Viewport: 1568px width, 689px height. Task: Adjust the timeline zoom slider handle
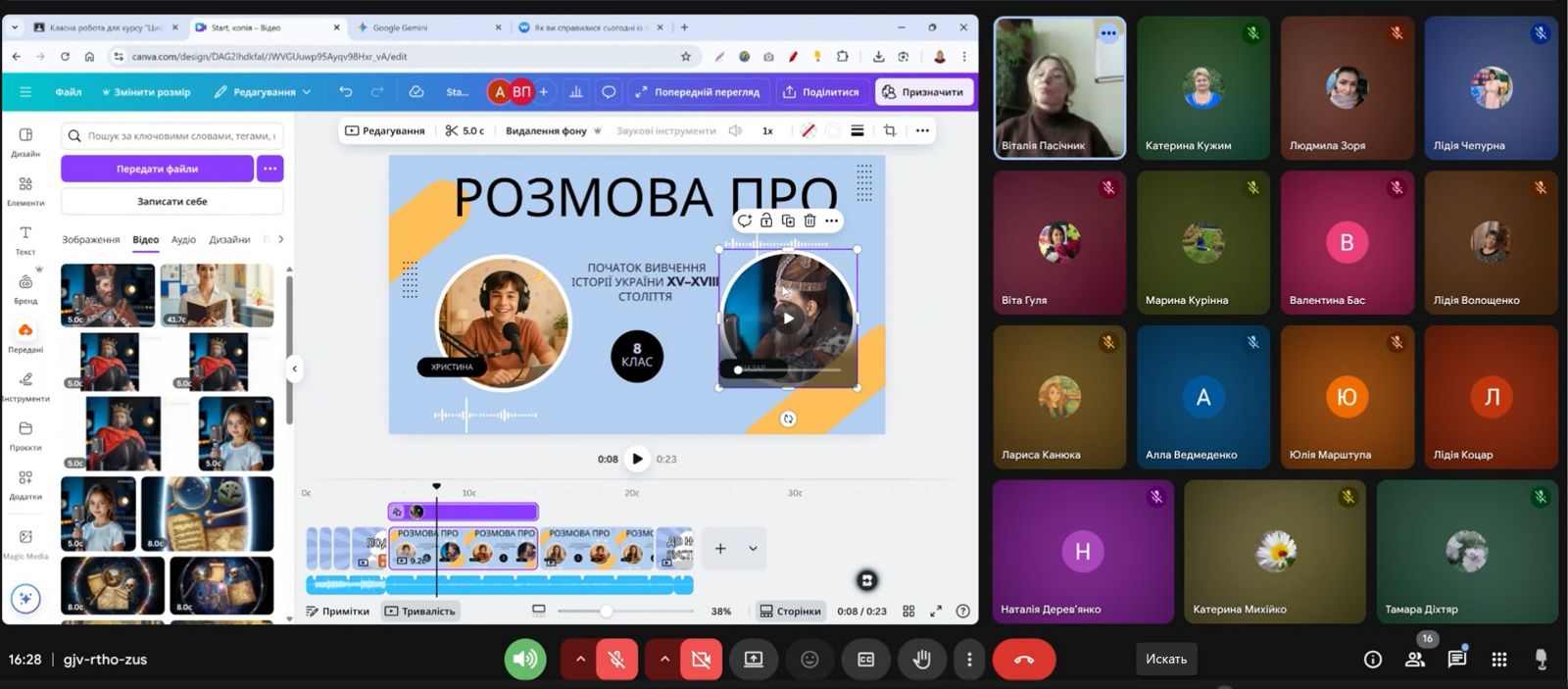click(607, 611)
